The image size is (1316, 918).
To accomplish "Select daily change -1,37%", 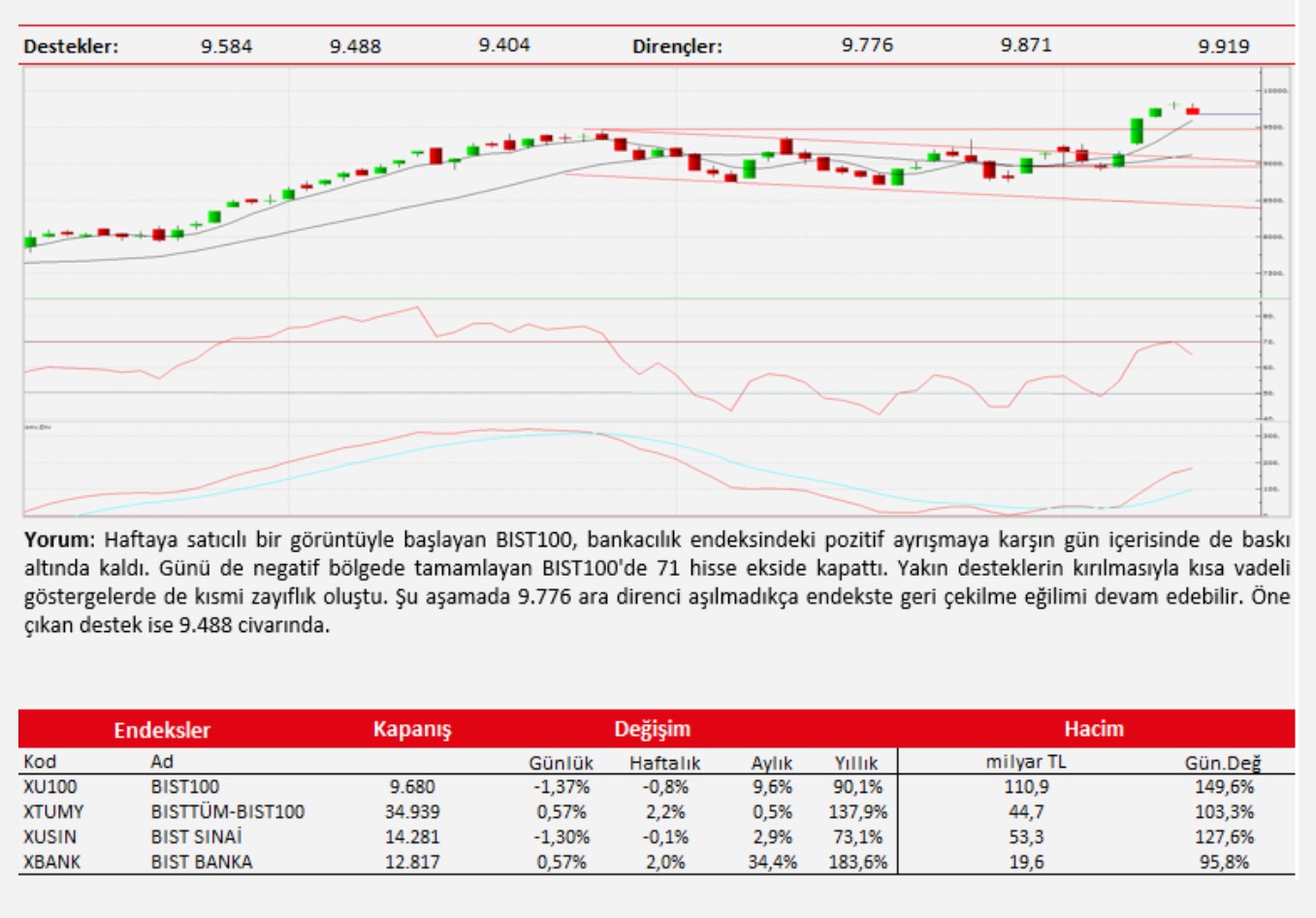I will (562, 787).
